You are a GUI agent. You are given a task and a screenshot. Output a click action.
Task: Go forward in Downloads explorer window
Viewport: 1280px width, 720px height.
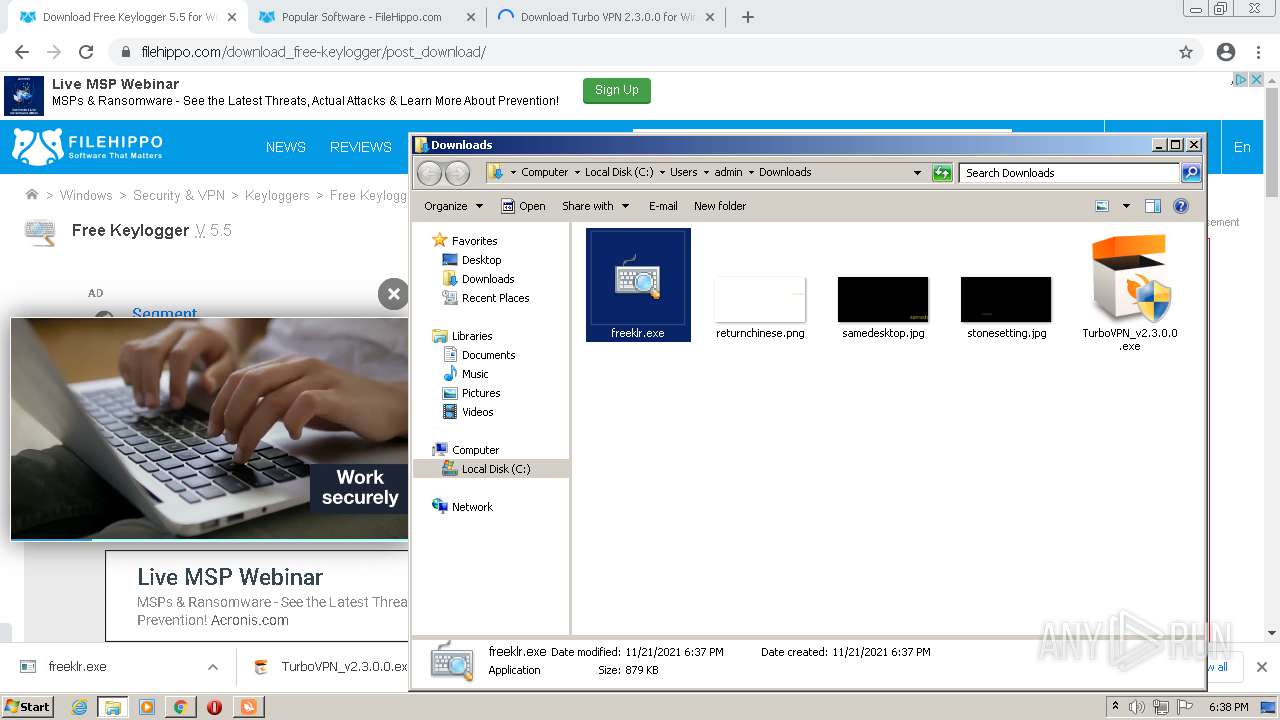[x=457, y=173]
